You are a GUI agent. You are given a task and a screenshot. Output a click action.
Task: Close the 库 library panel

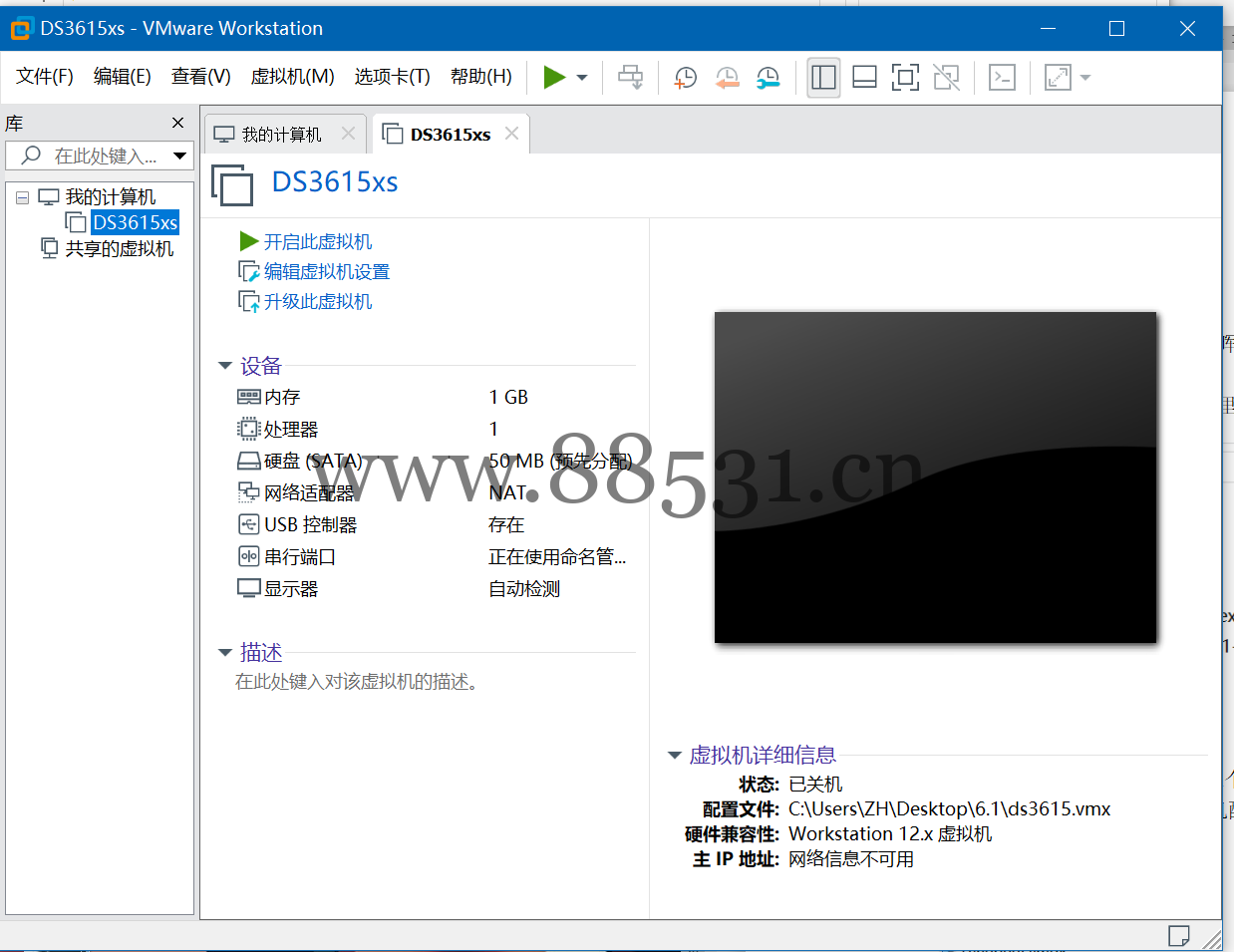click(177, 123)
